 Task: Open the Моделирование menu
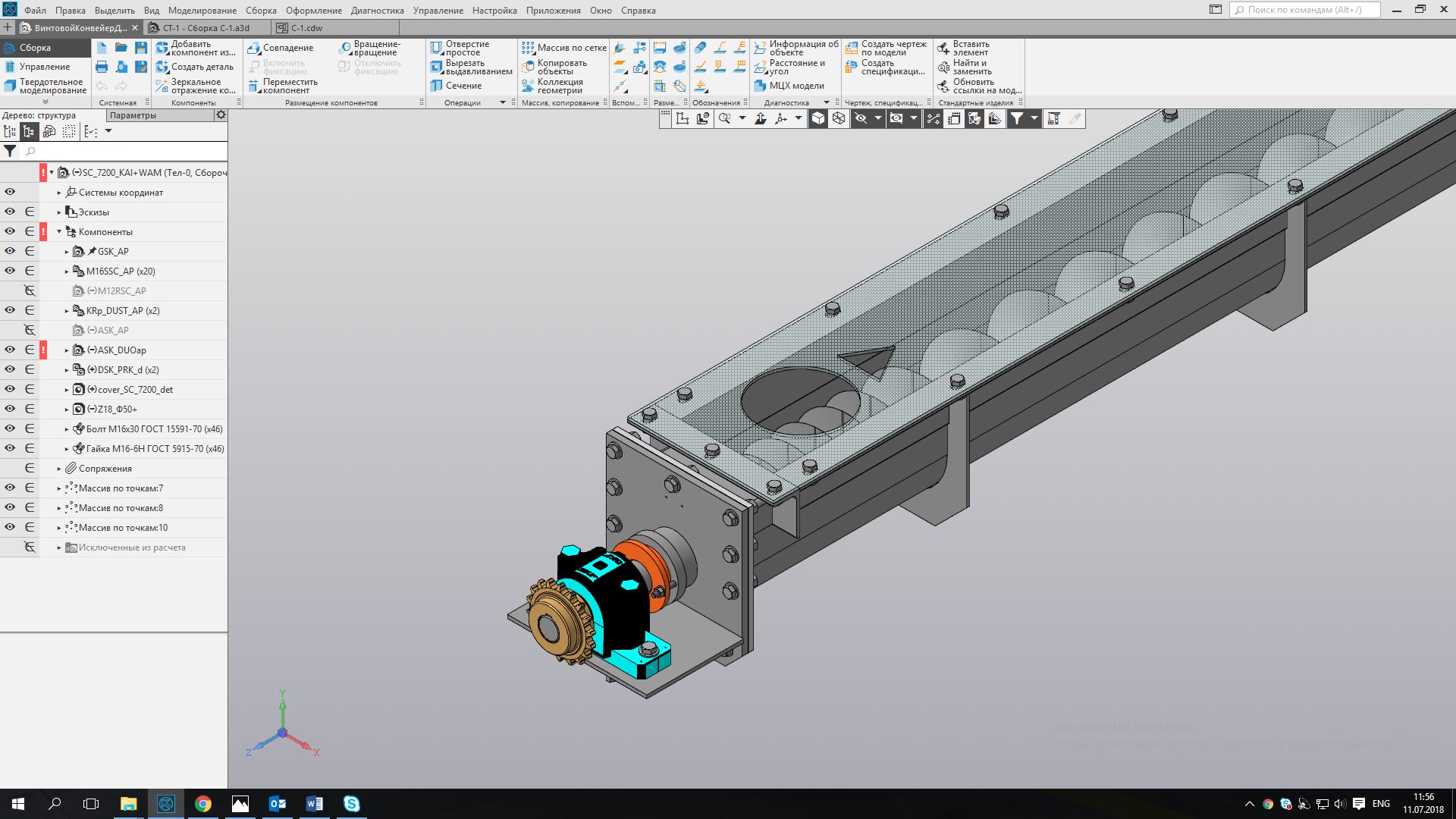point(202,11)
